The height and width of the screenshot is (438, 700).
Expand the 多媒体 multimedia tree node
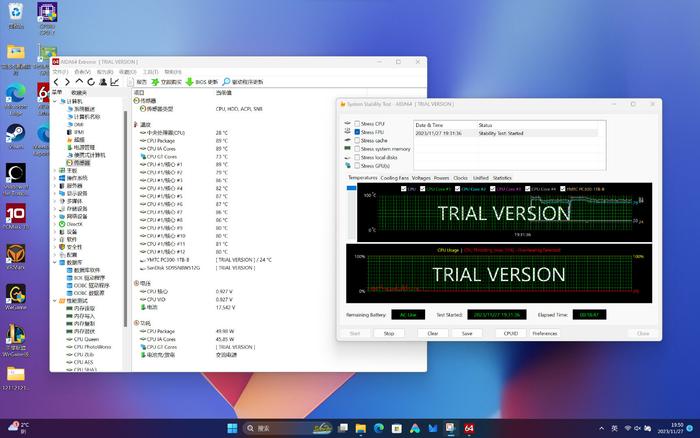(x=55, y=201)
